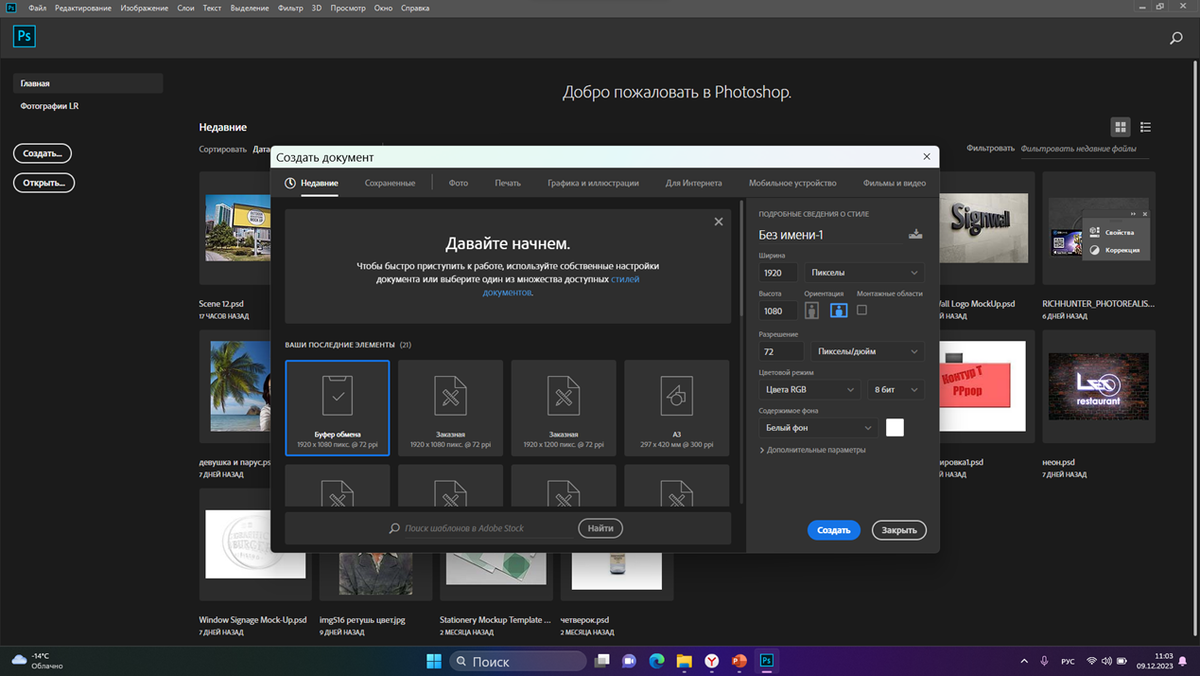Open Microsoft Edge from taskbar
Image resolution: width=1200 pixels, height=676 pixels.
(657, 661)
